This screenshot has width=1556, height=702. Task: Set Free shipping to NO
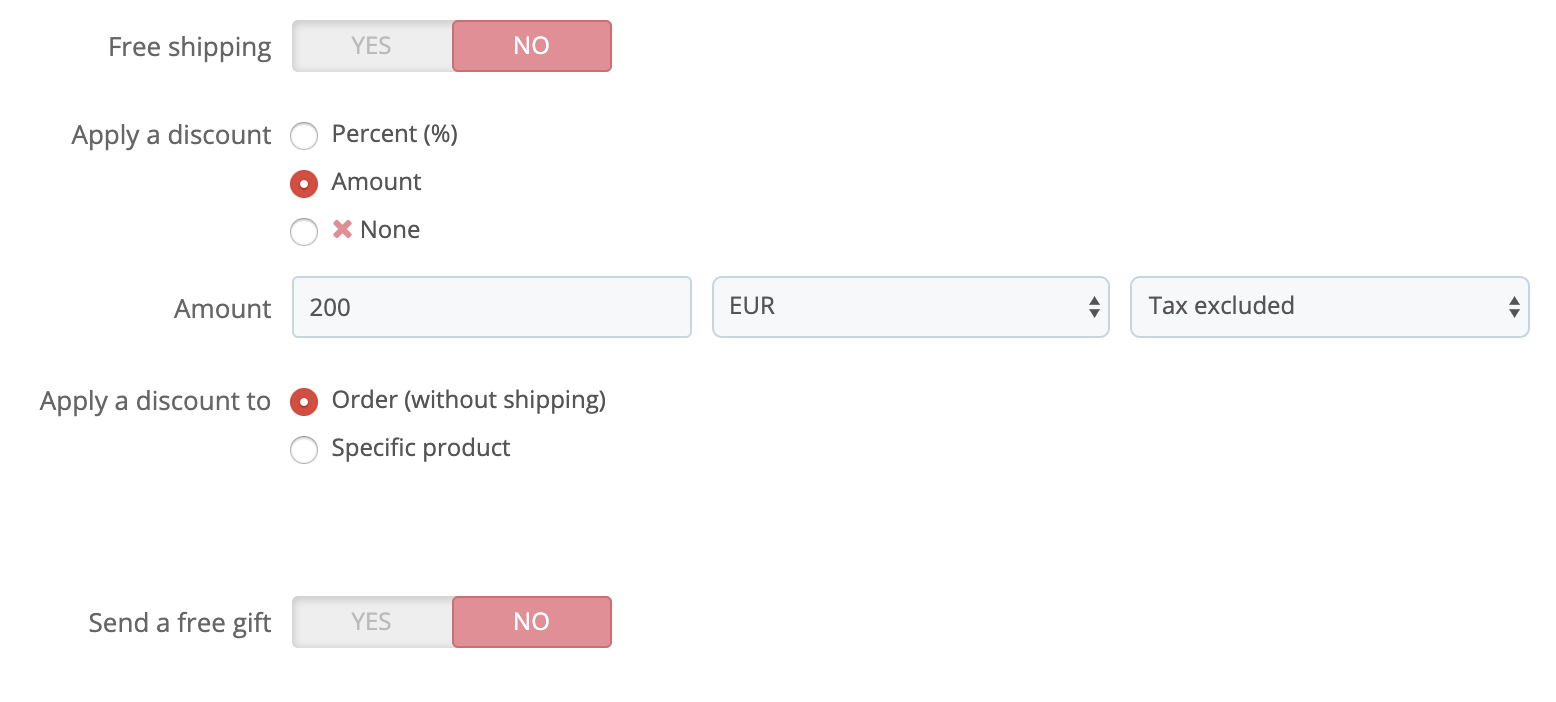click(x=531, y=46)
